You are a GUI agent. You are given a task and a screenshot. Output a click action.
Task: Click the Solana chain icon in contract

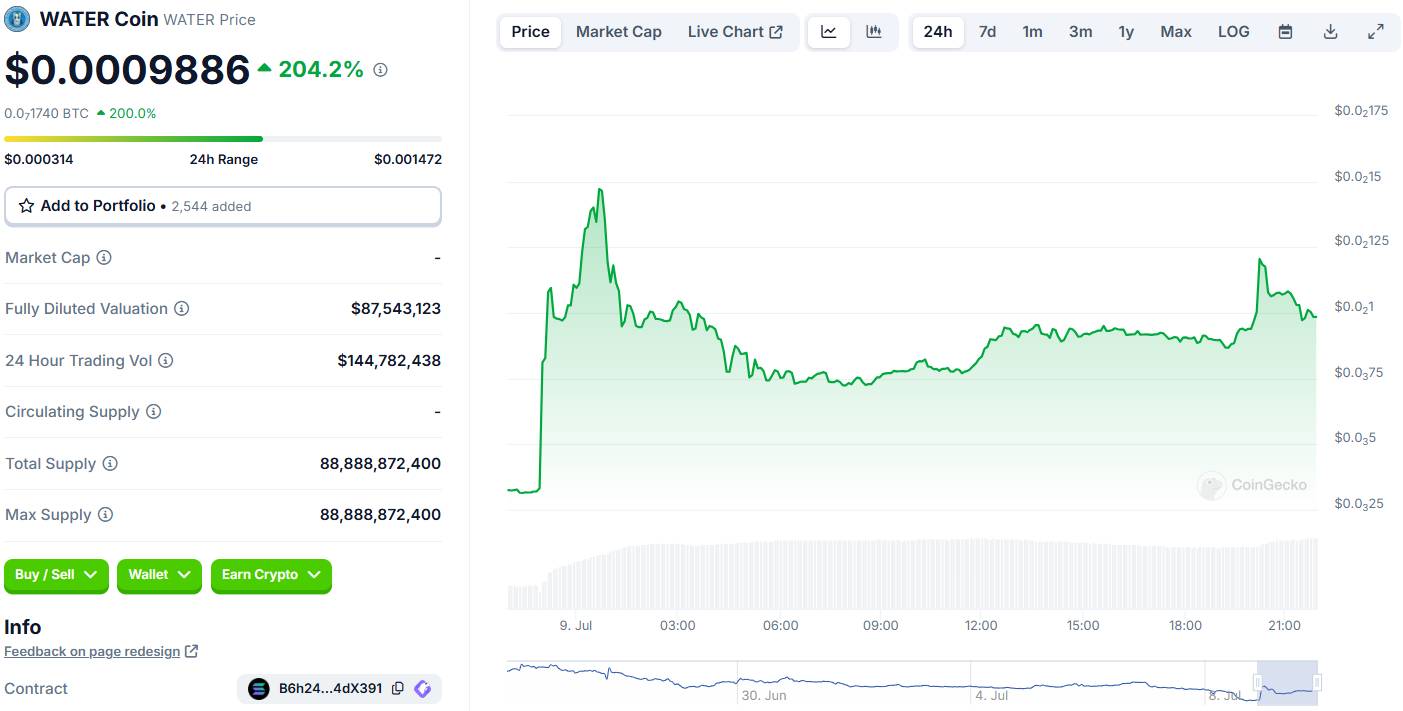click(259, 689)
